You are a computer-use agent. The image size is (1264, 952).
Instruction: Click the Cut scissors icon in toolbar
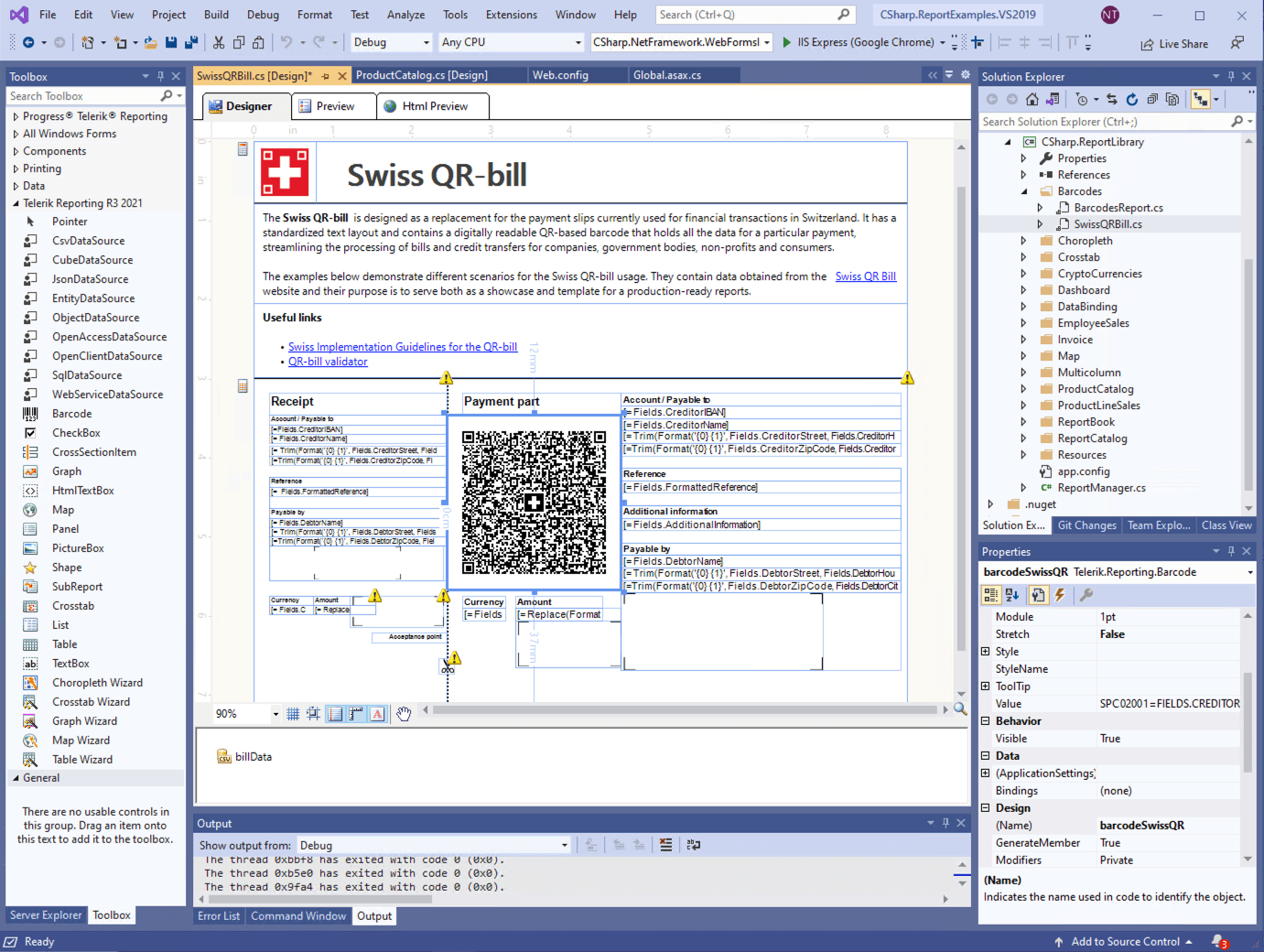219,42
